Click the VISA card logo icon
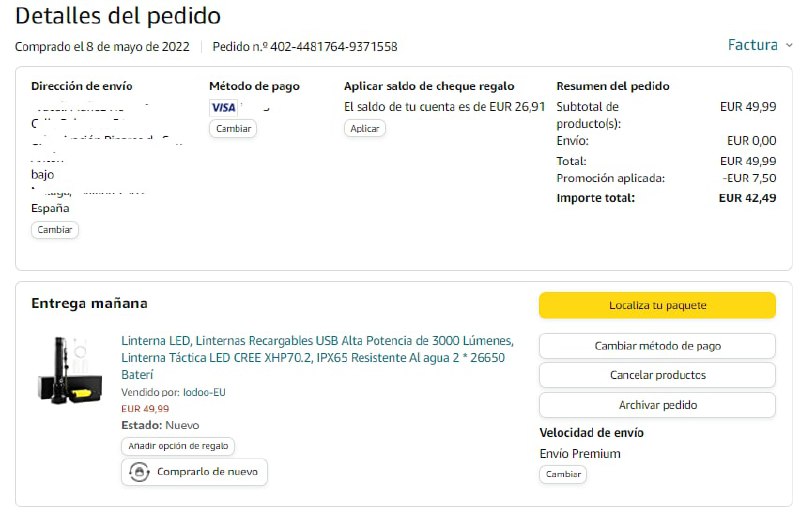The width and height of the screenshot is (800, 513). [223, 107]
